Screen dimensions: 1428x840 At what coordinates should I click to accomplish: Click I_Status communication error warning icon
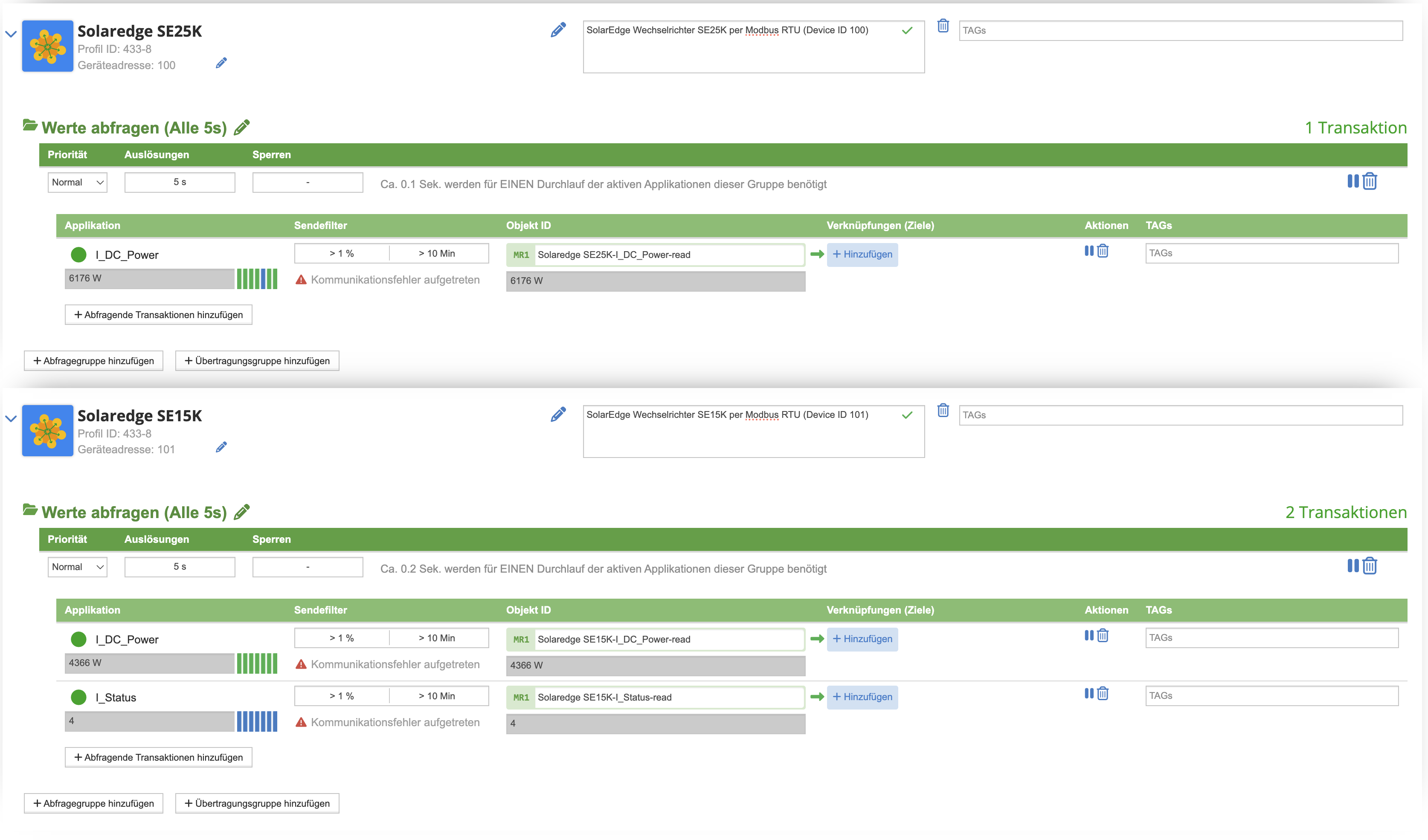(x=301, y=722)
